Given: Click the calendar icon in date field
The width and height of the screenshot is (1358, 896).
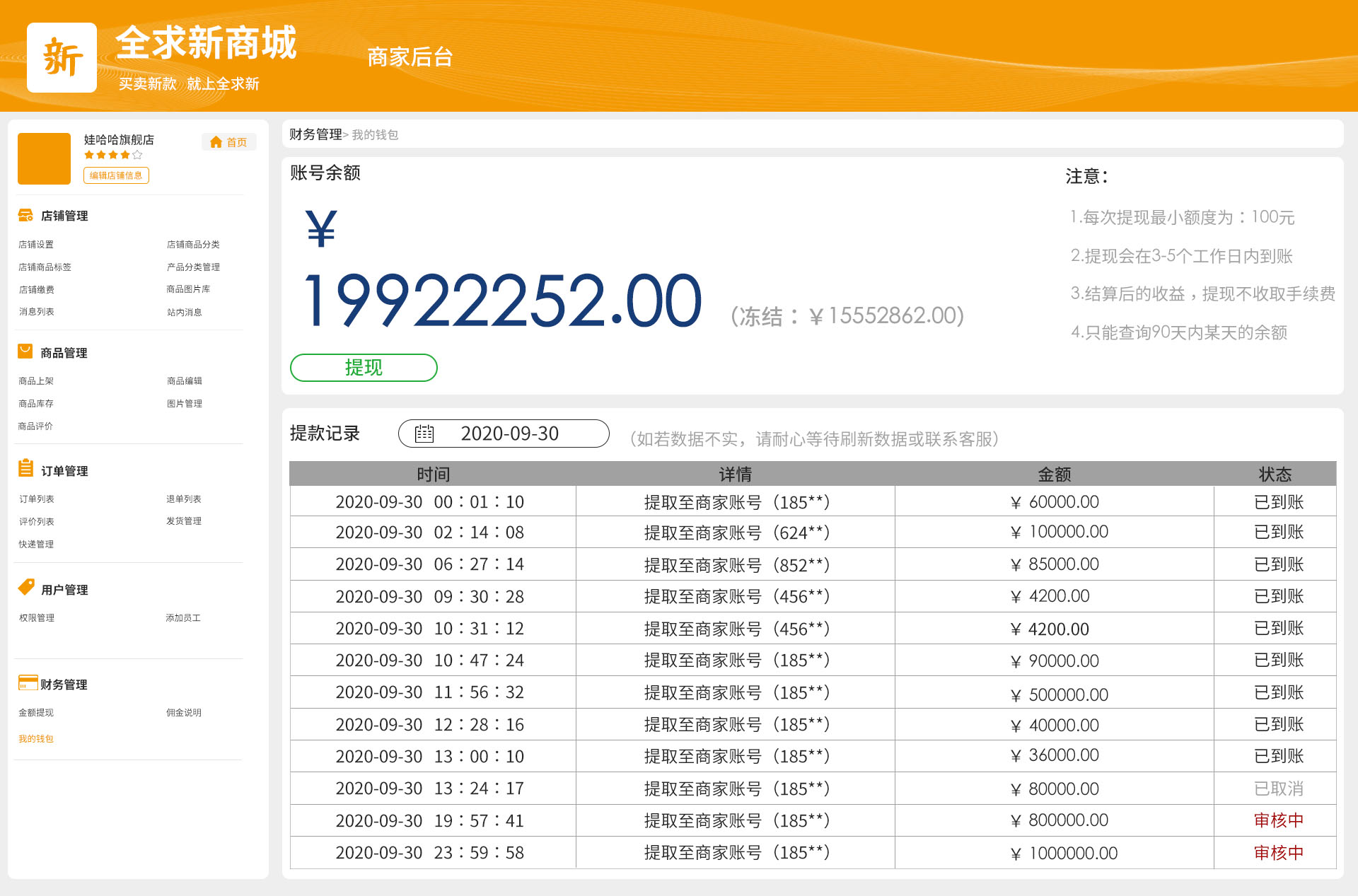Looking at the screenshot, I should pyautogui.click(x=424, y=434).
